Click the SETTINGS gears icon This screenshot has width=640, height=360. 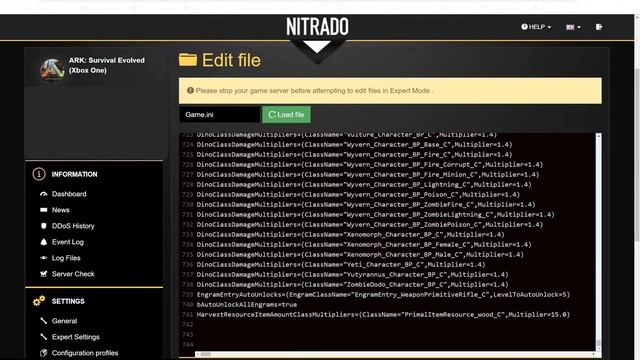[x=39, y=301]
